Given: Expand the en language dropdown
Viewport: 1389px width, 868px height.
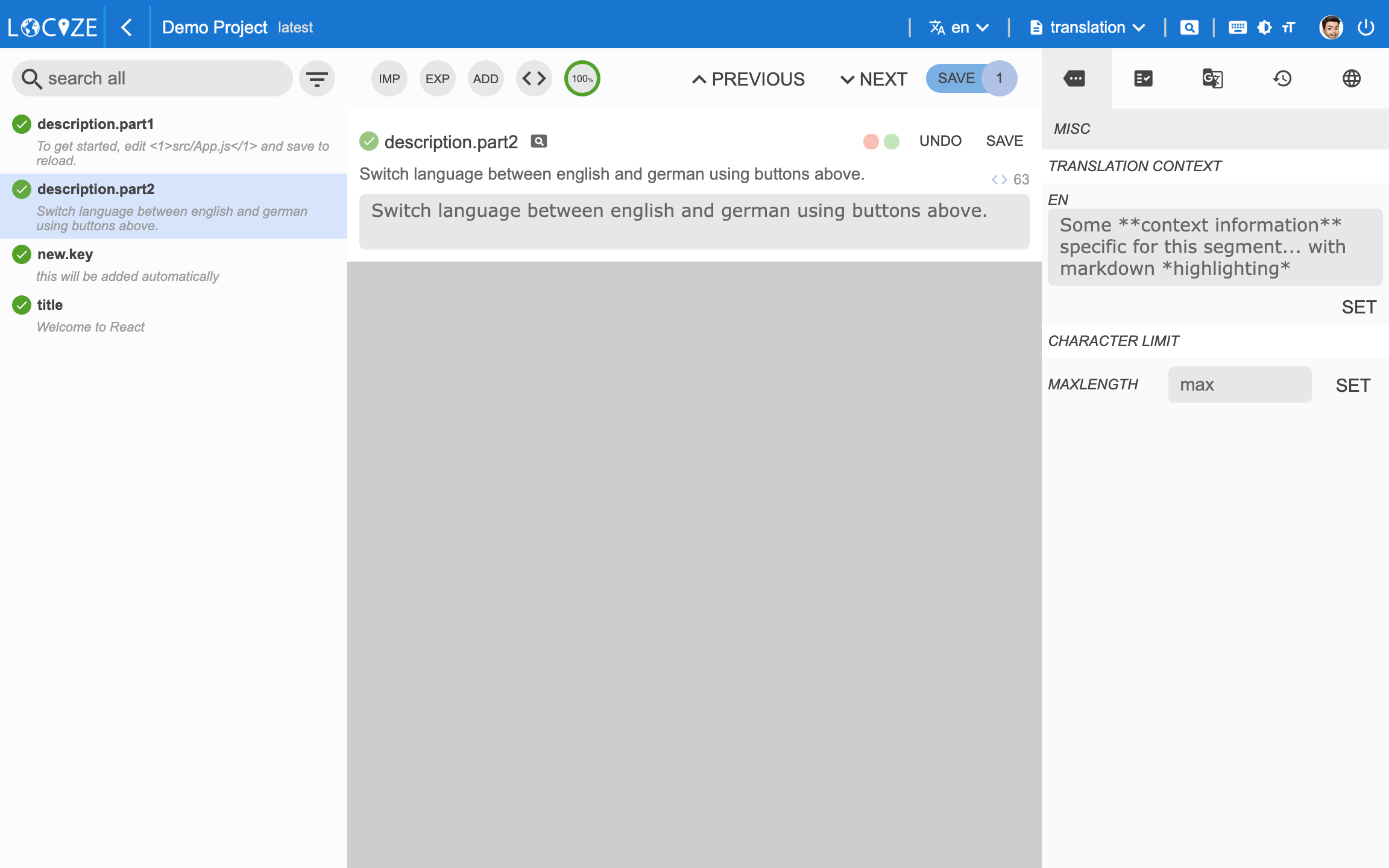Looking at the screenshot, I should point(959,27).
